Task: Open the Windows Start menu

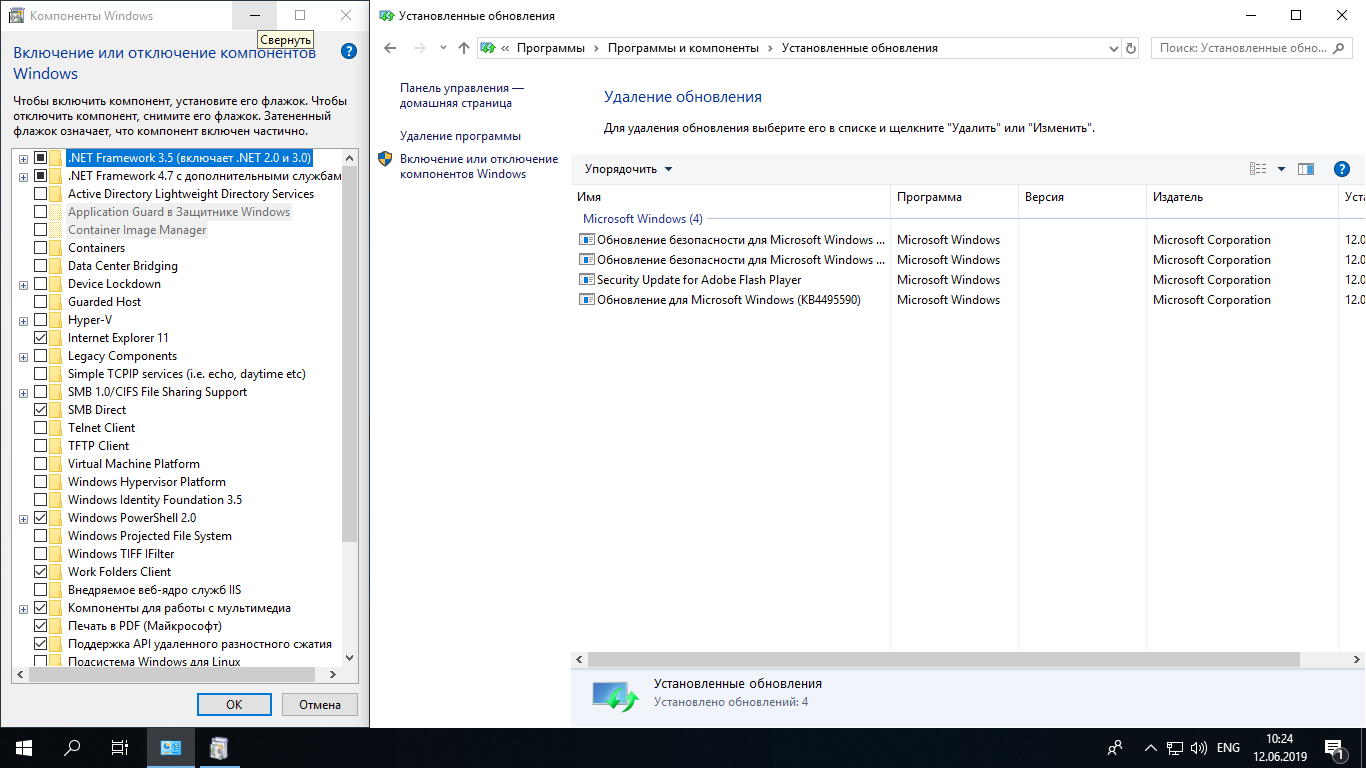Action: coord(24,748)
